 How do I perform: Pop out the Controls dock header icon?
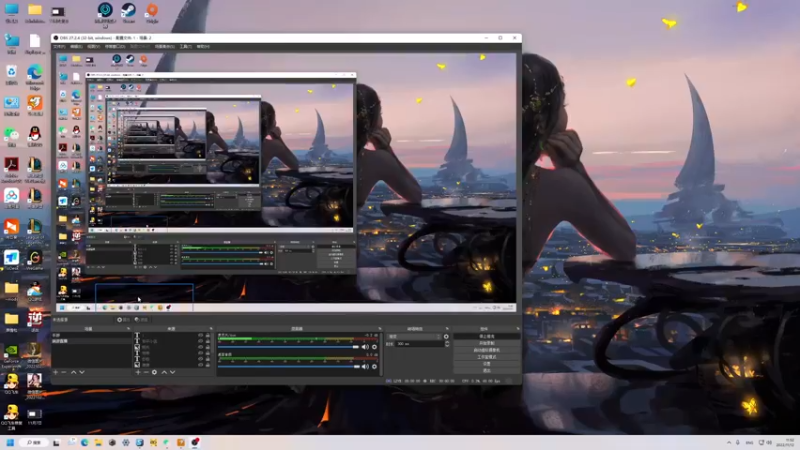(517, 329)
